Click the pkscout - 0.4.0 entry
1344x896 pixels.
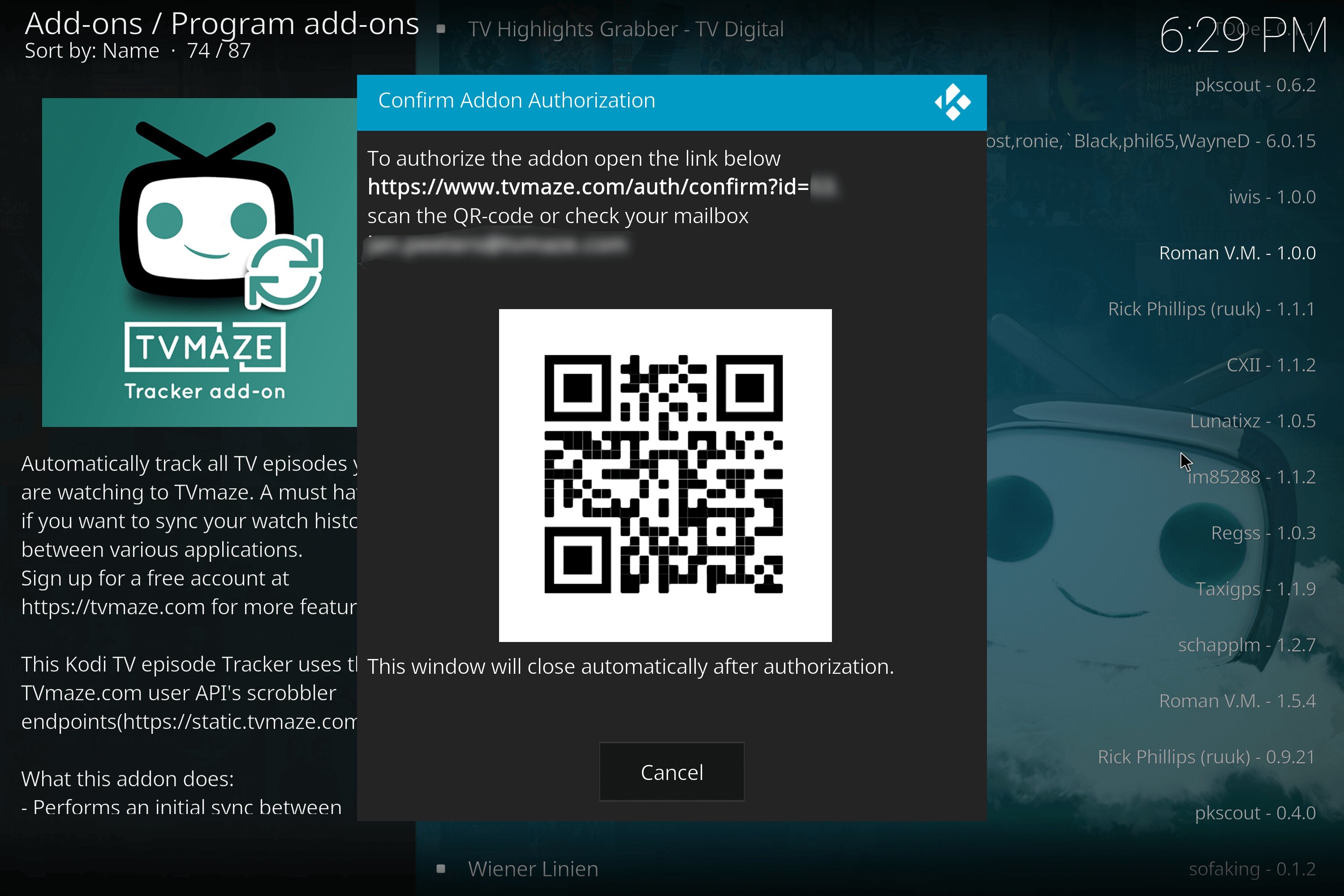pyautogui.click(x=1255, y=813)
